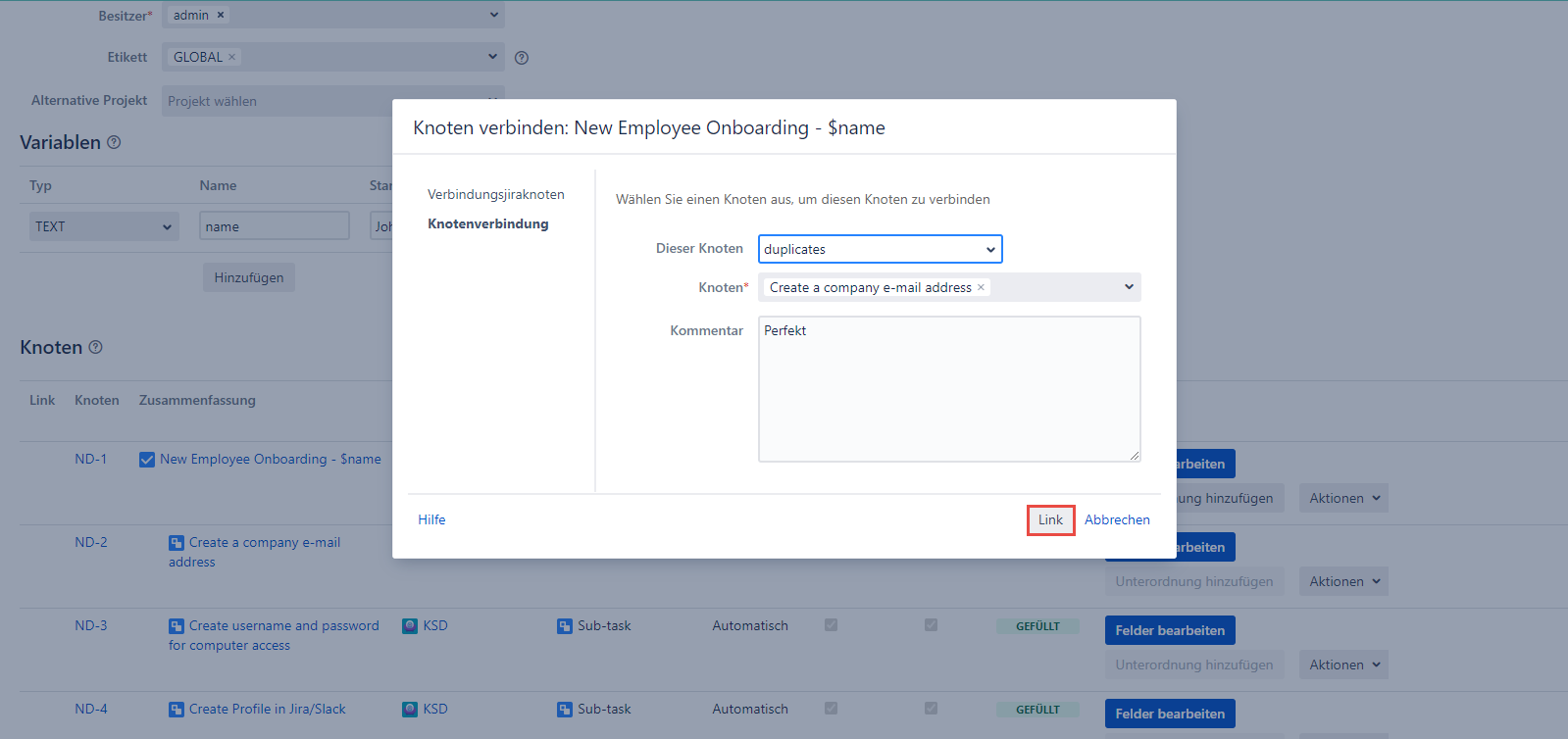This screenshot has height=739, width=1568.
Task: Switch to the Verbindungsjiraknoten tab
Action: 495,194
